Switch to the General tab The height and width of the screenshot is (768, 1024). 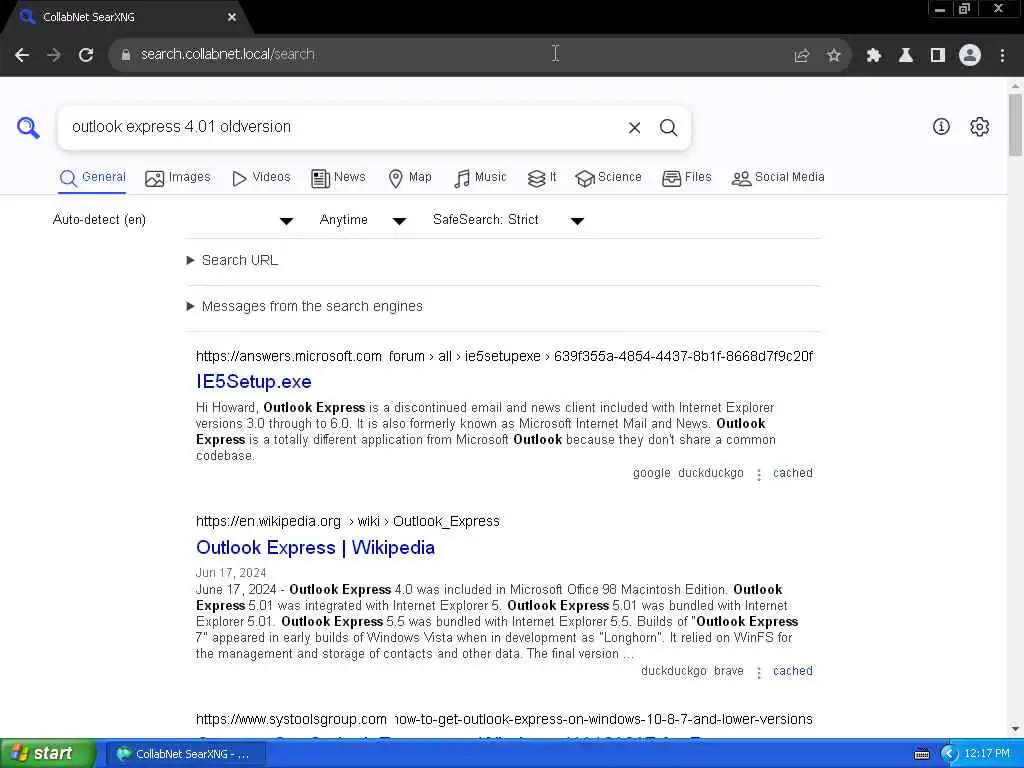point(93,178)
